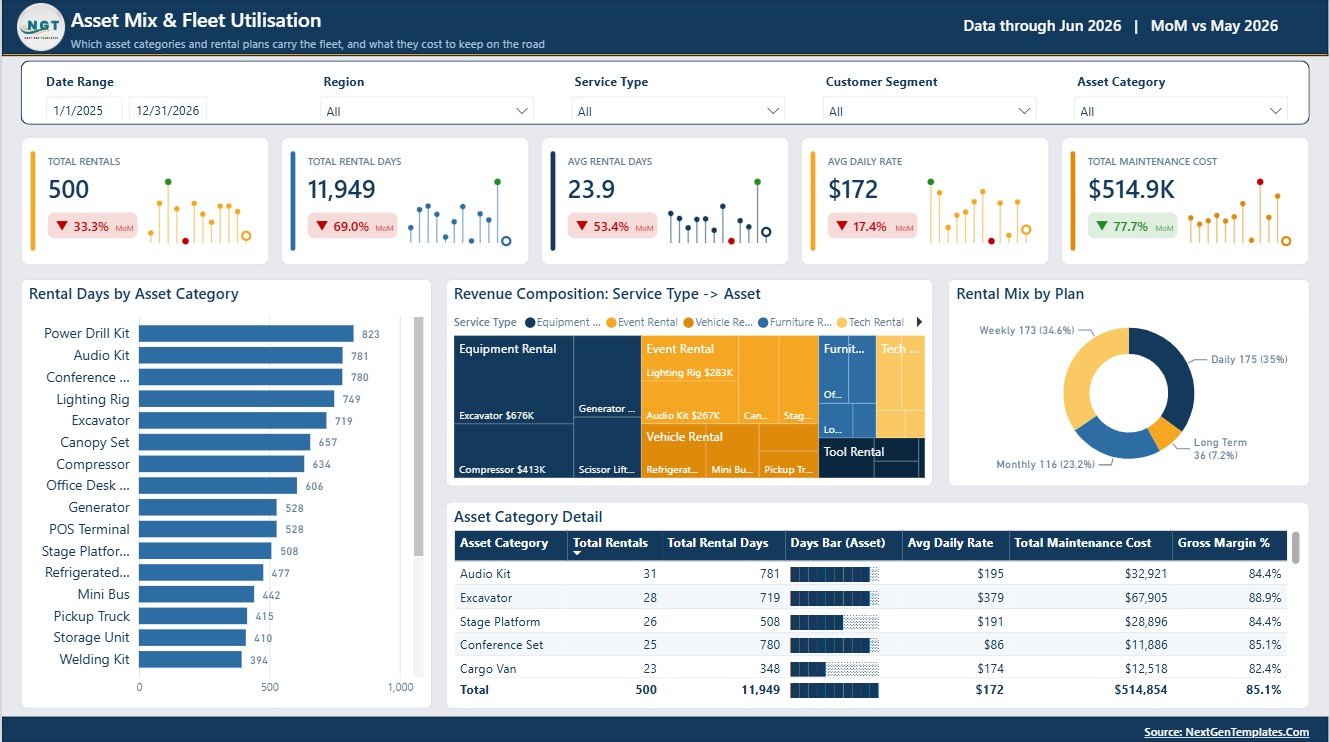
Task: Select the Generator bar in chart
Action: point(208,507)
